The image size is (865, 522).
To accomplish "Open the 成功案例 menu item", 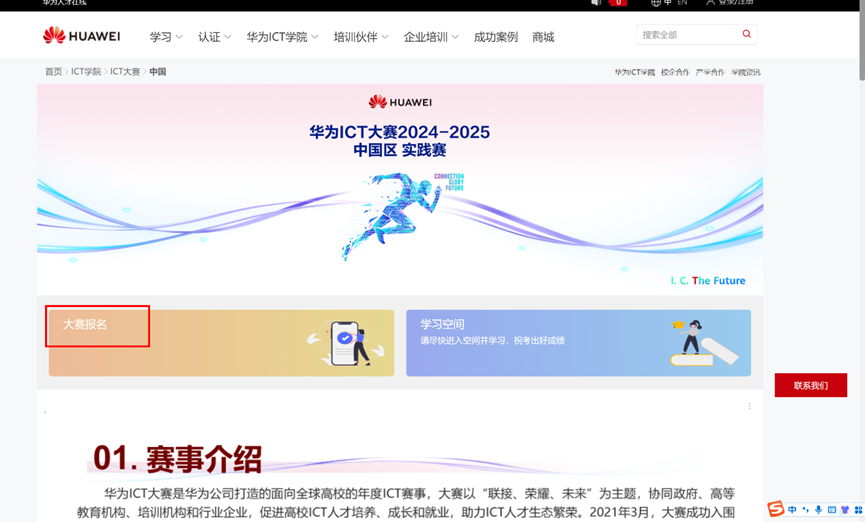I will [x=495, y=37].
